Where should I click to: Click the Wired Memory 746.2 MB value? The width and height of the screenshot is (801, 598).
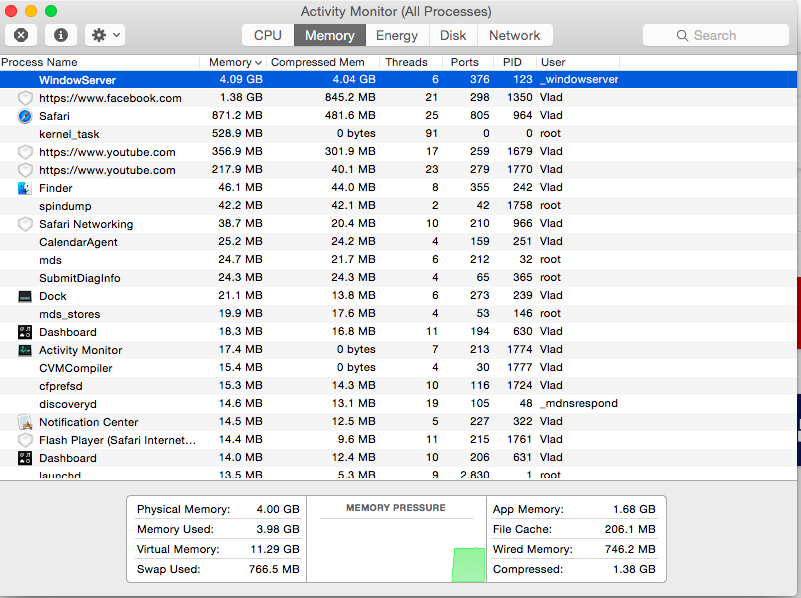[x=630, y=549]
